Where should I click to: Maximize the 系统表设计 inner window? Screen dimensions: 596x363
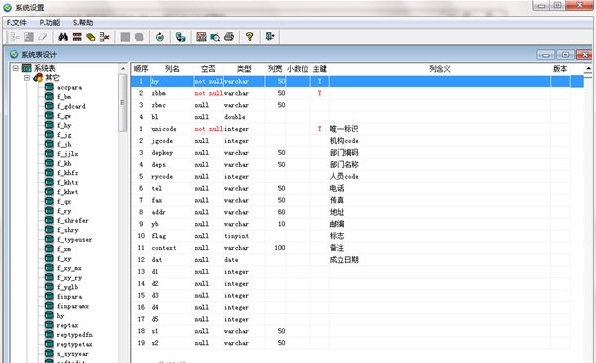(x=565, y=55)
